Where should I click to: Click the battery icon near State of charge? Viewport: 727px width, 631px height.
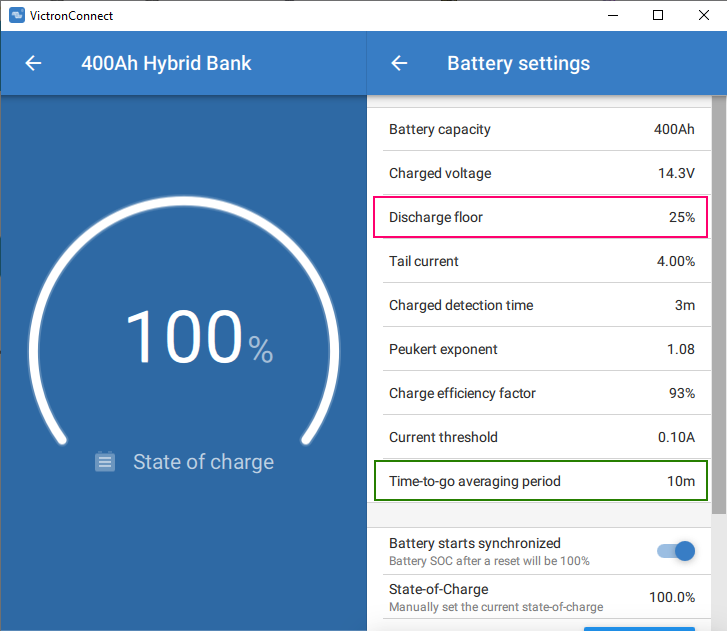[x=105, y=462]
